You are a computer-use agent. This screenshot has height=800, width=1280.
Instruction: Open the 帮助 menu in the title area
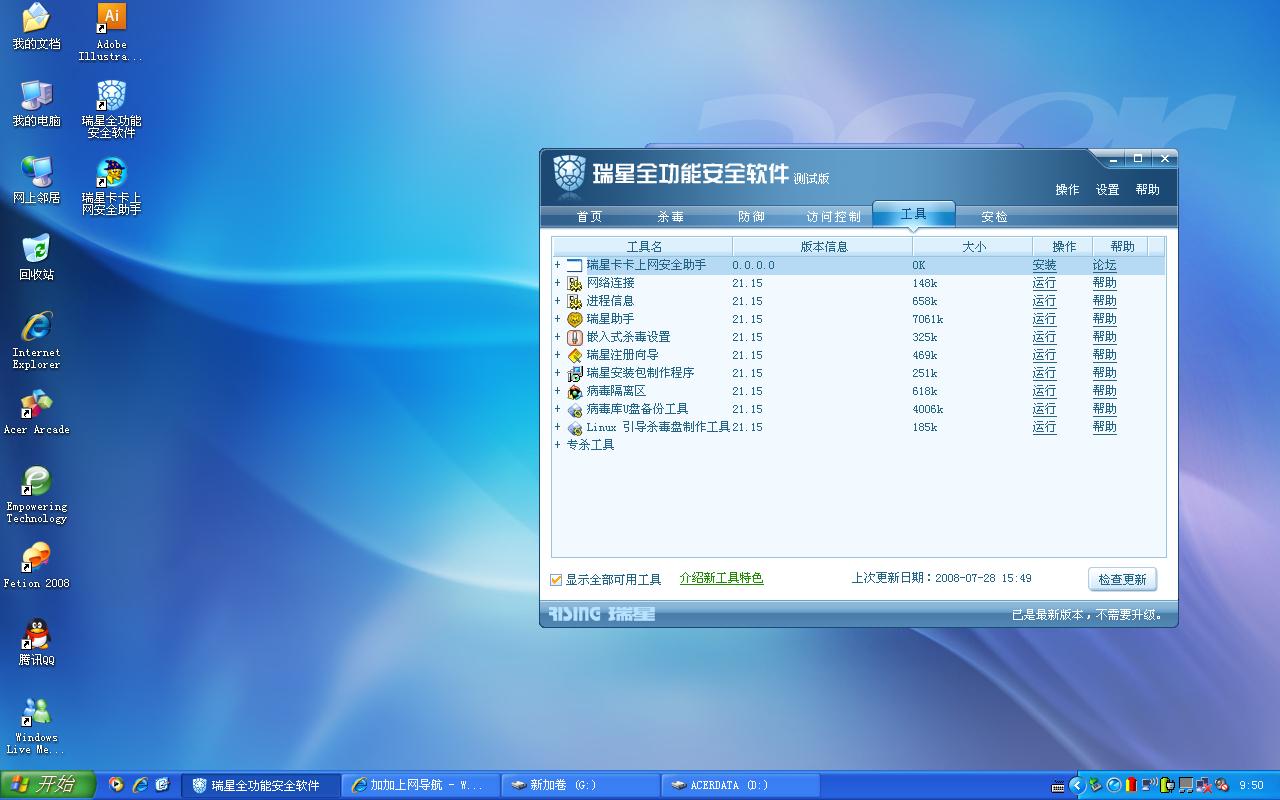(x=1147, y=190)
